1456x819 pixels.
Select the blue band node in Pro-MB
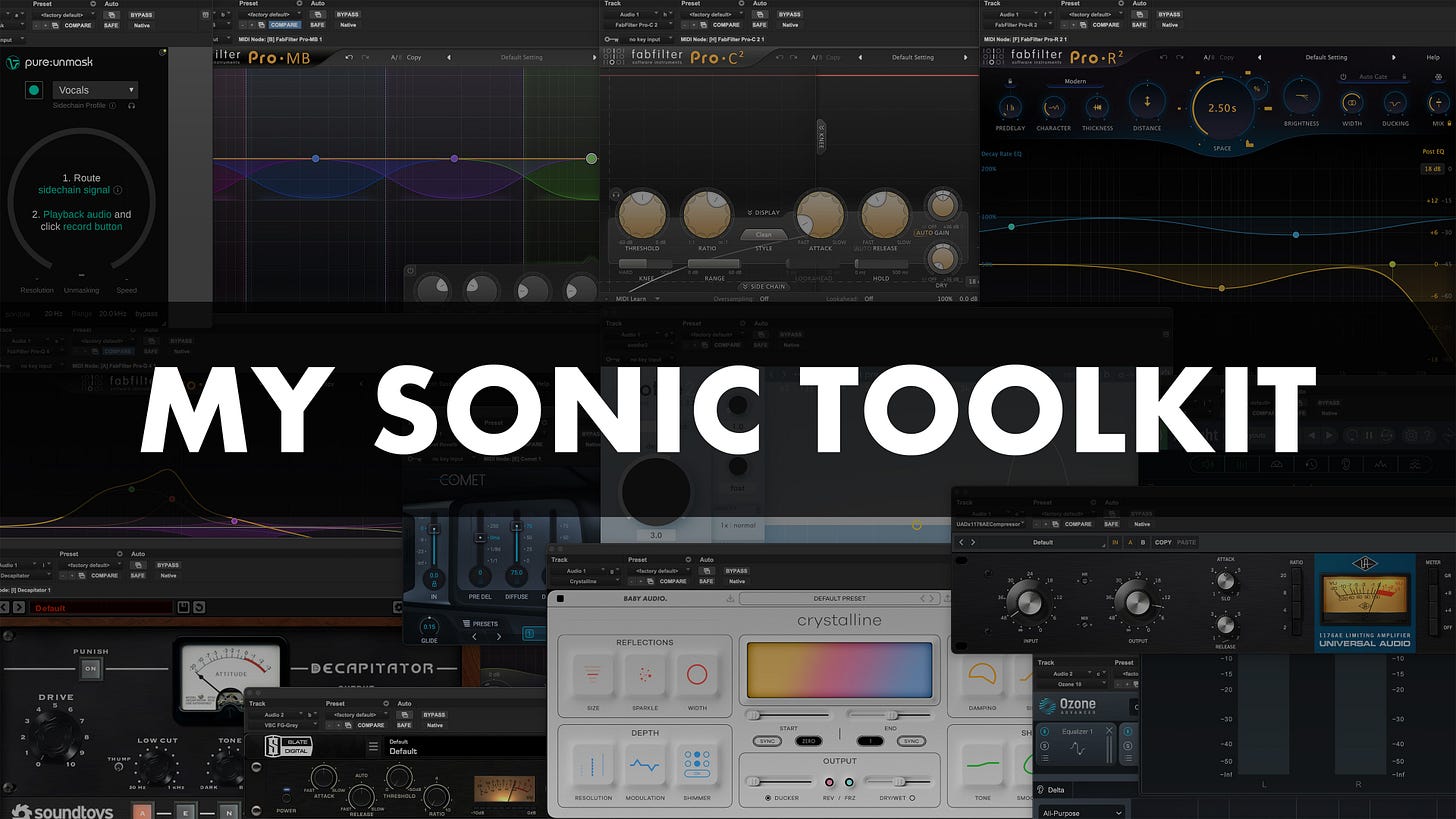tap(316, 158)
